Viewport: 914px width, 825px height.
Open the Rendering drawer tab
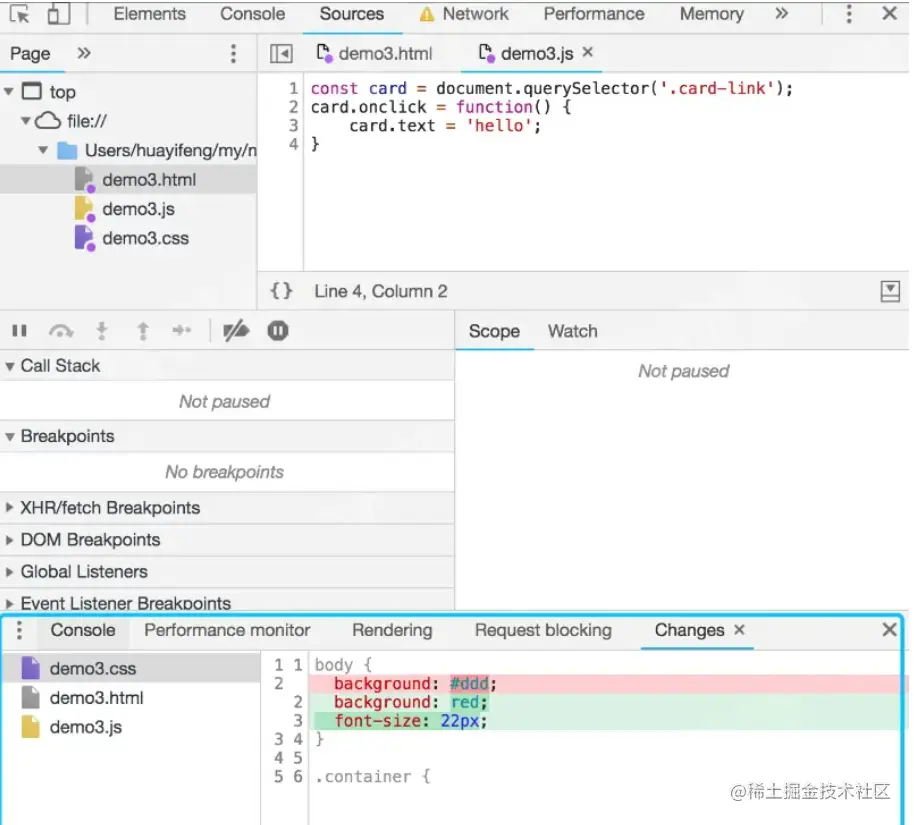coord(392,630)
